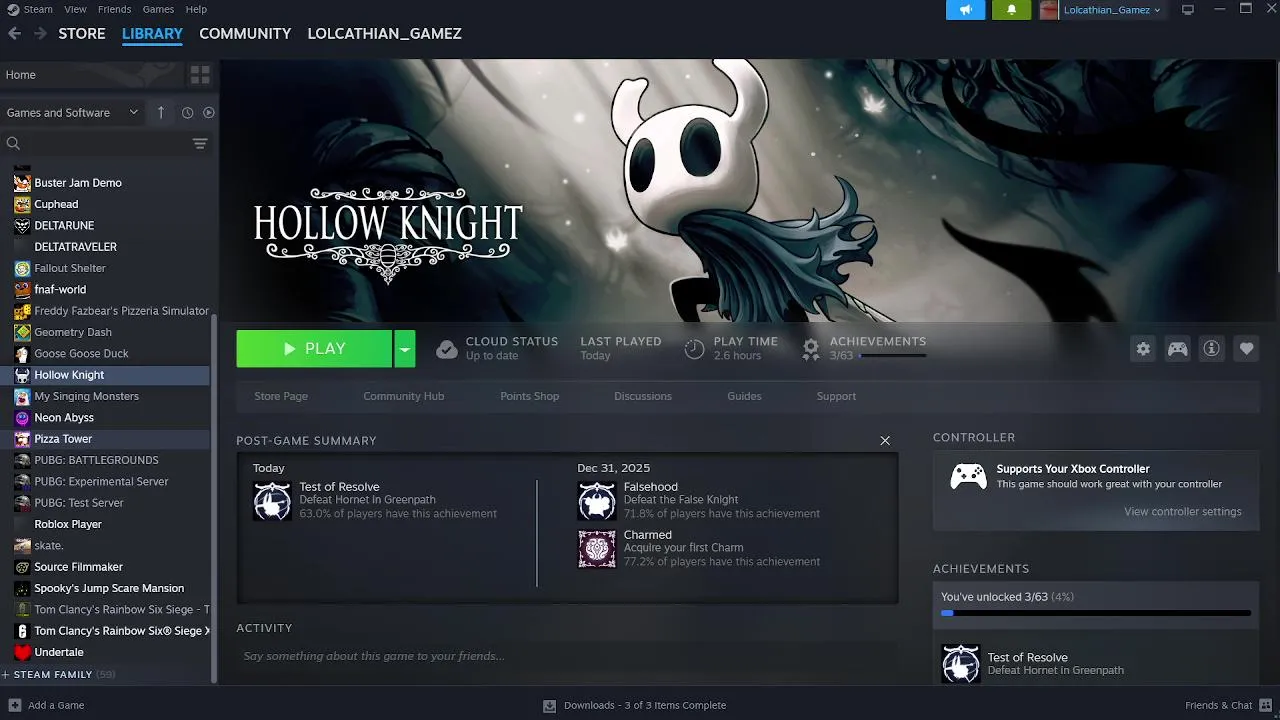Open the Friends menu
1280x720 pixels.
point(114,9)
